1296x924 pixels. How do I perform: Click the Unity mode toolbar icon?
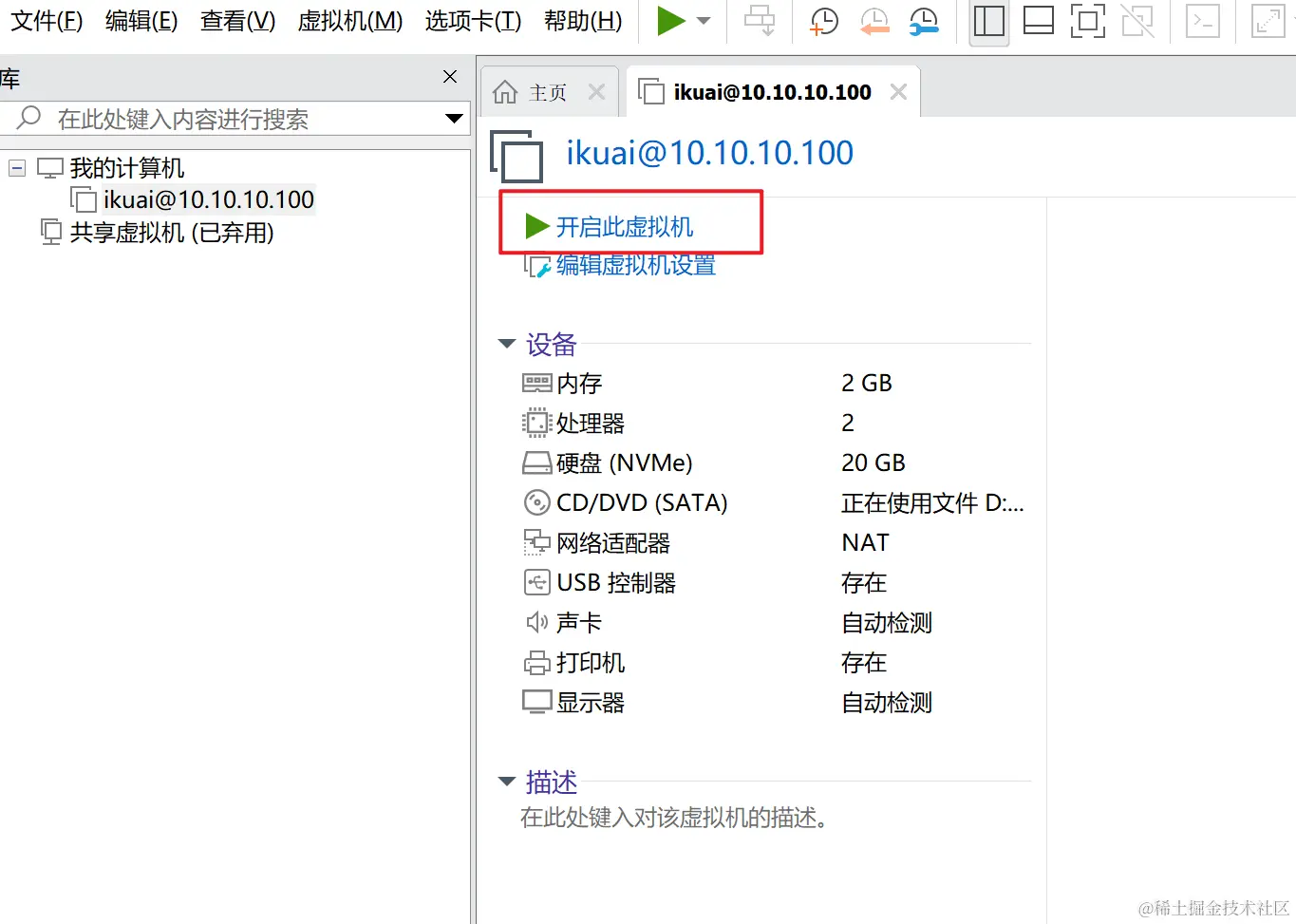pos(1136,21)
